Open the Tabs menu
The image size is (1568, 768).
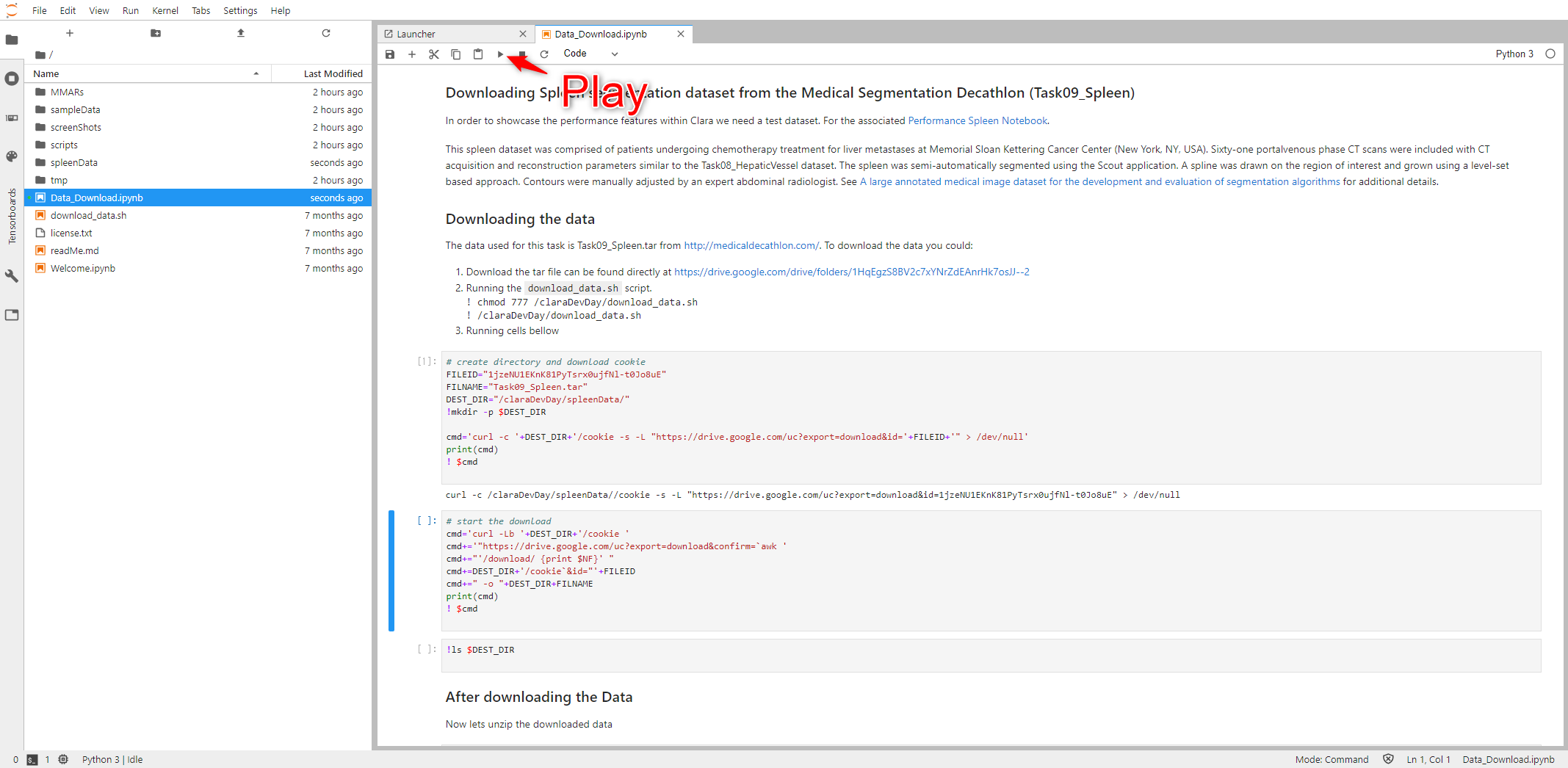(201, 10)
